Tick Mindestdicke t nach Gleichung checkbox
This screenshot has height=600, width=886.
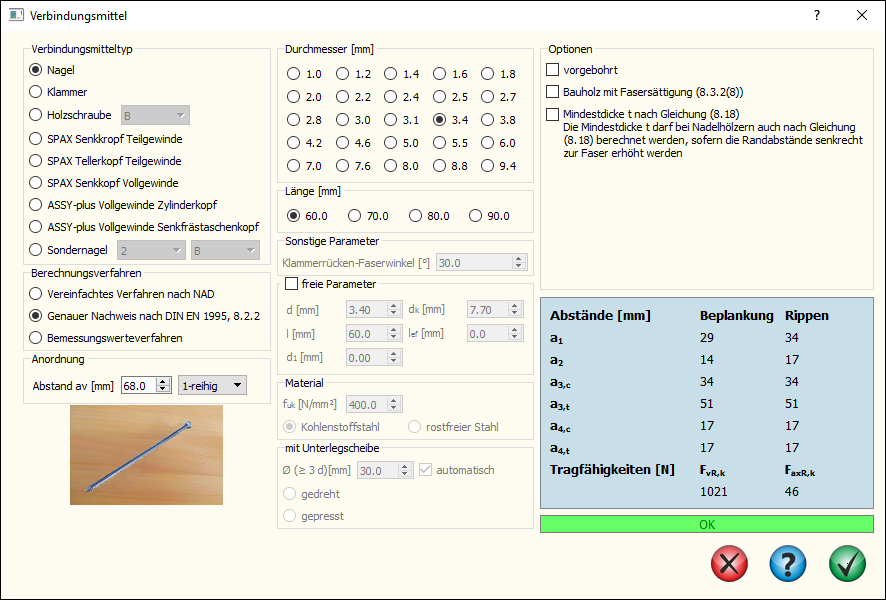click(553, 114)
